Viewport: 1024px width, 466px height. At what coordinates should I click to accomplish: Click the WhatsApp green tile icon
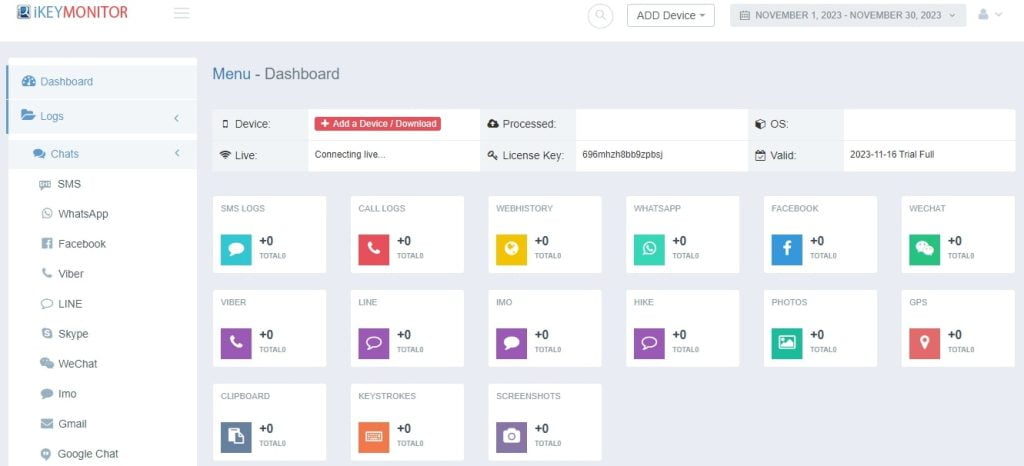click(x=649, y=249)
